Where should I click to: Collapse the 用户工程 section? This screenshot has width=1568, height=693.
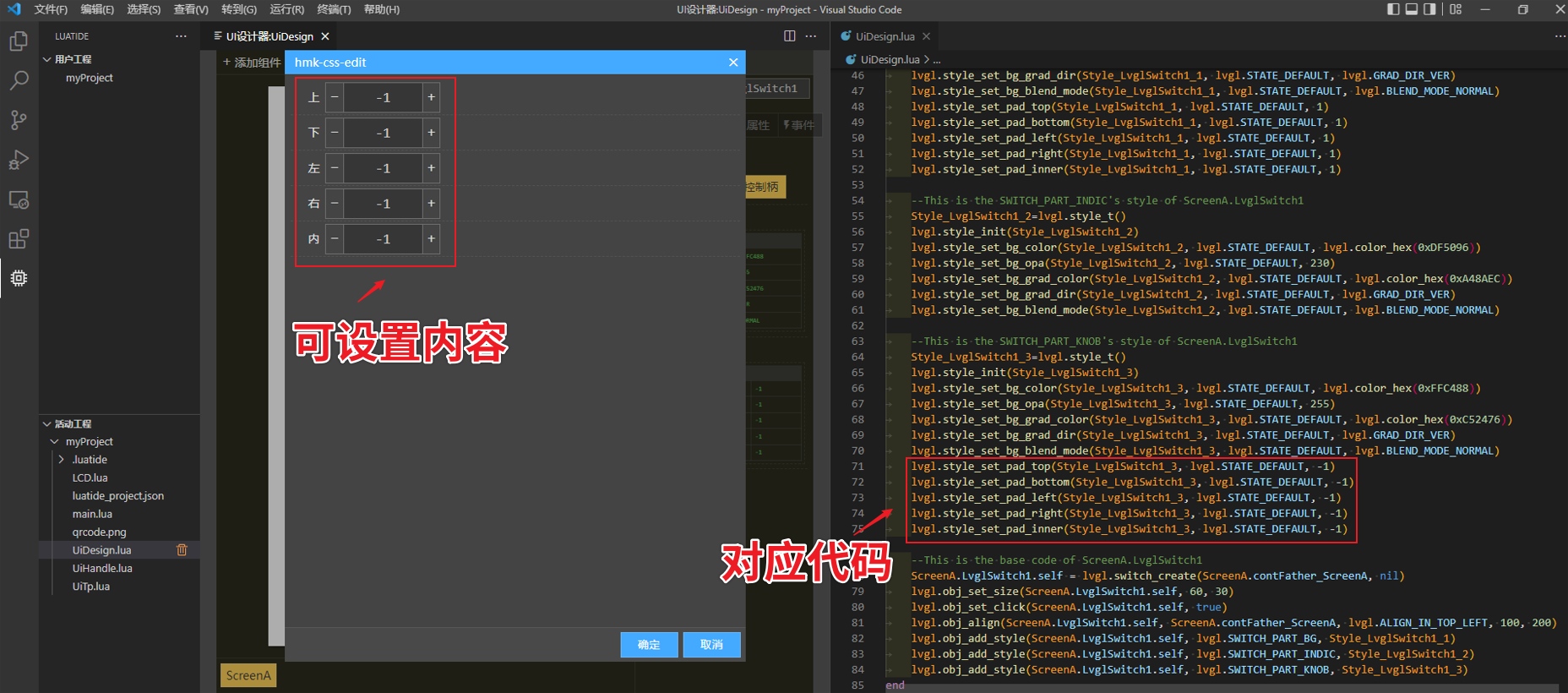[x=47, y=59]
